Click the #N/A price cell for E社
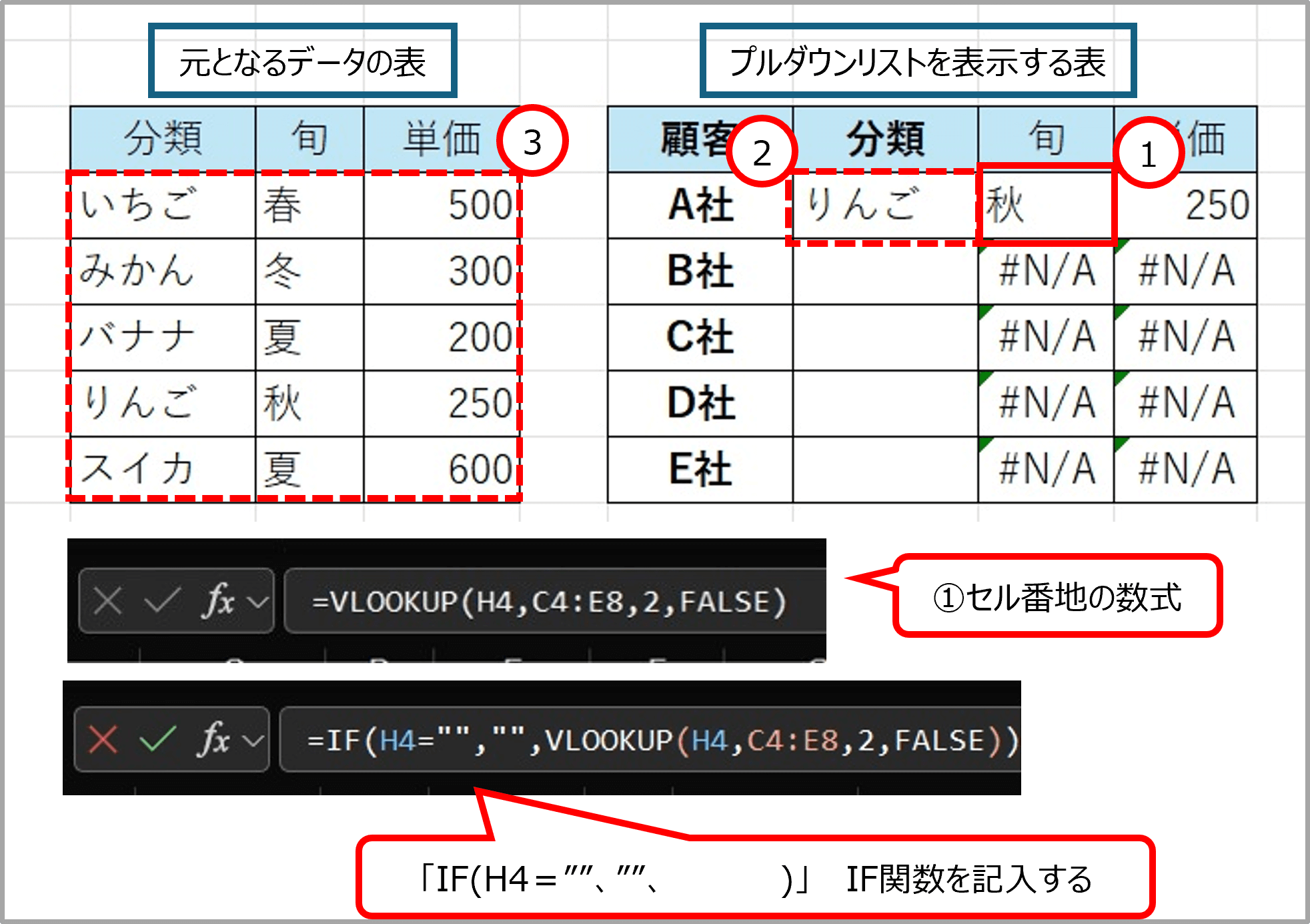 tap(1185, 469)
